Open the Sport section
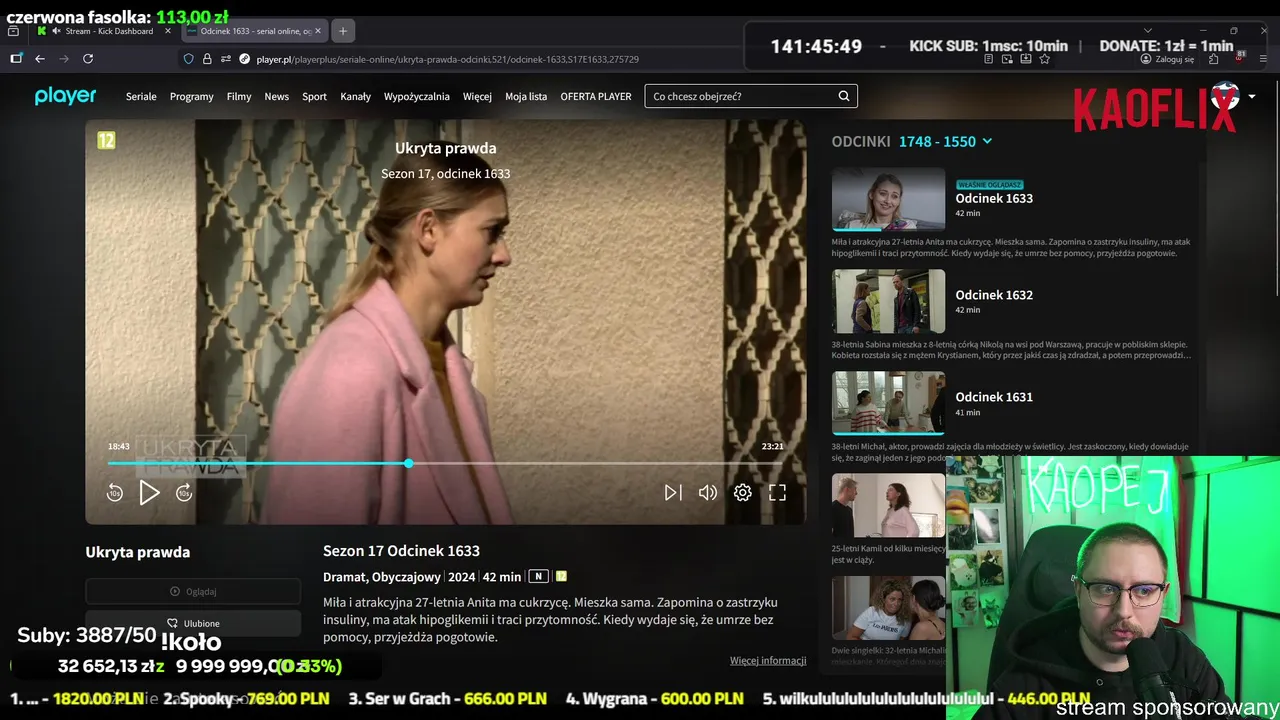This screenshot has height=720, width=1280. 314,97
